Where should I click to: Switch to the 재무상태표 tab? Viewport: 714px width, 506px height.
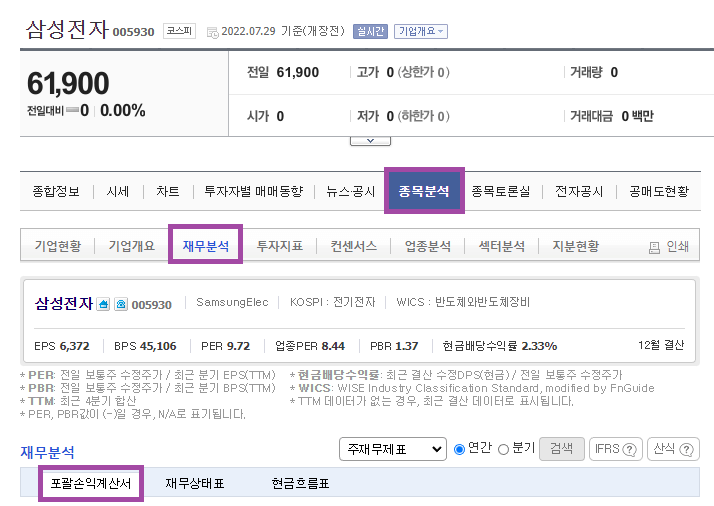click(x=194, y=483)
